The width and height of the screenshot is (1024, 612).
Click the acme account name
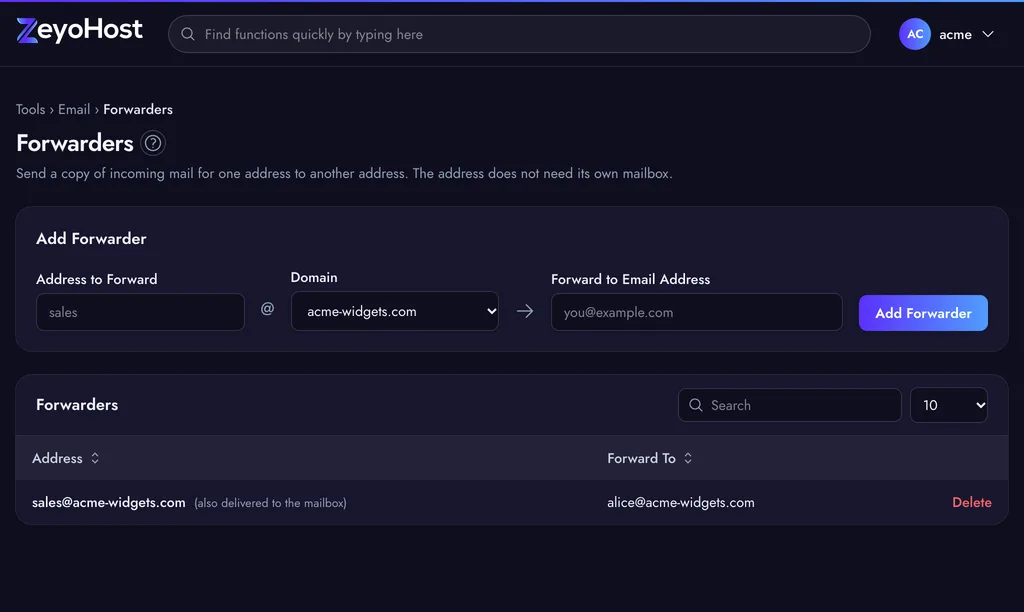pyautogui.click(x=955, y=35)
